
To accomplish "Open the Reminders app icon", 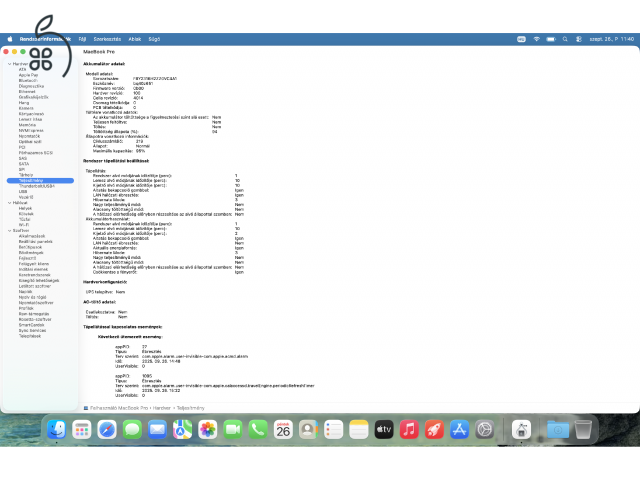I will [x=333, y=429].
